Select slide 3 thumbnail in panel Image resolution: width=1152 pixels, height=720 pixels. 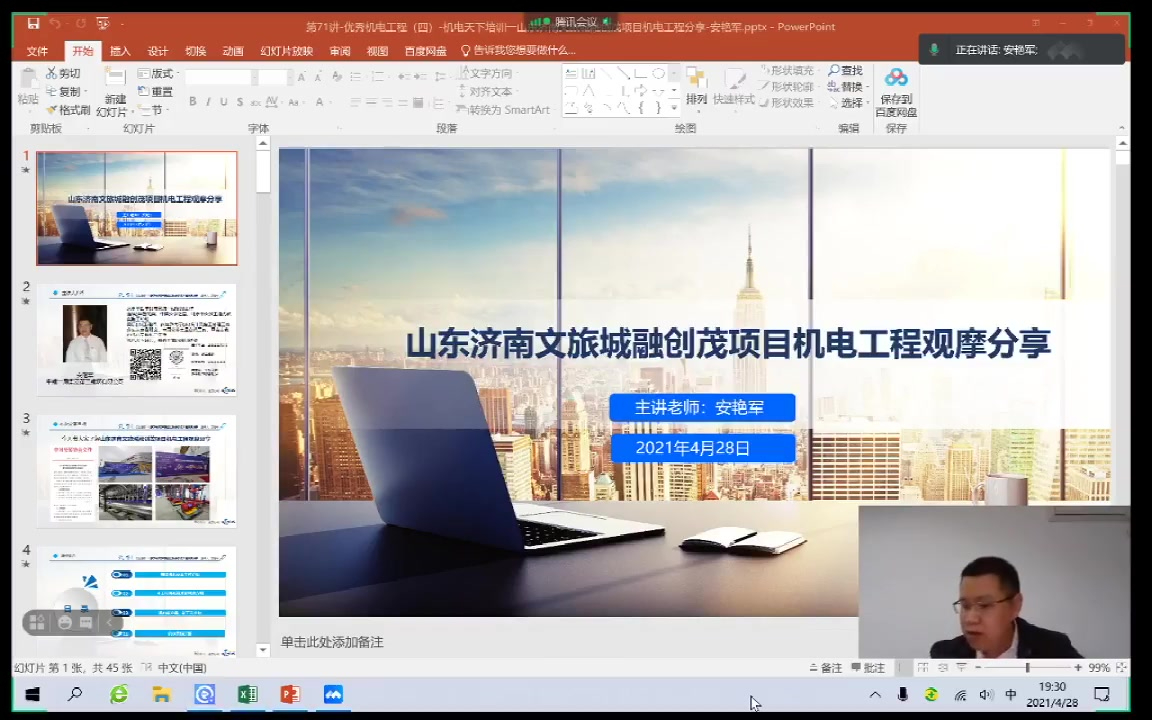point(137,470)
